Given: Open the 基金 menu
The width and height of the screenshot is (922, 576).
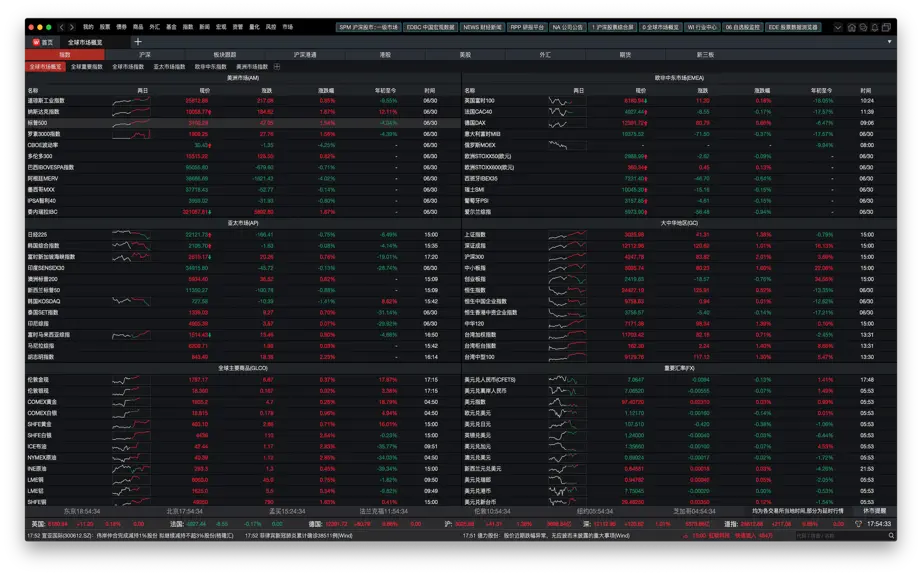Looking at the screenshot, I should pyautogui.click(x=171, y=27).
